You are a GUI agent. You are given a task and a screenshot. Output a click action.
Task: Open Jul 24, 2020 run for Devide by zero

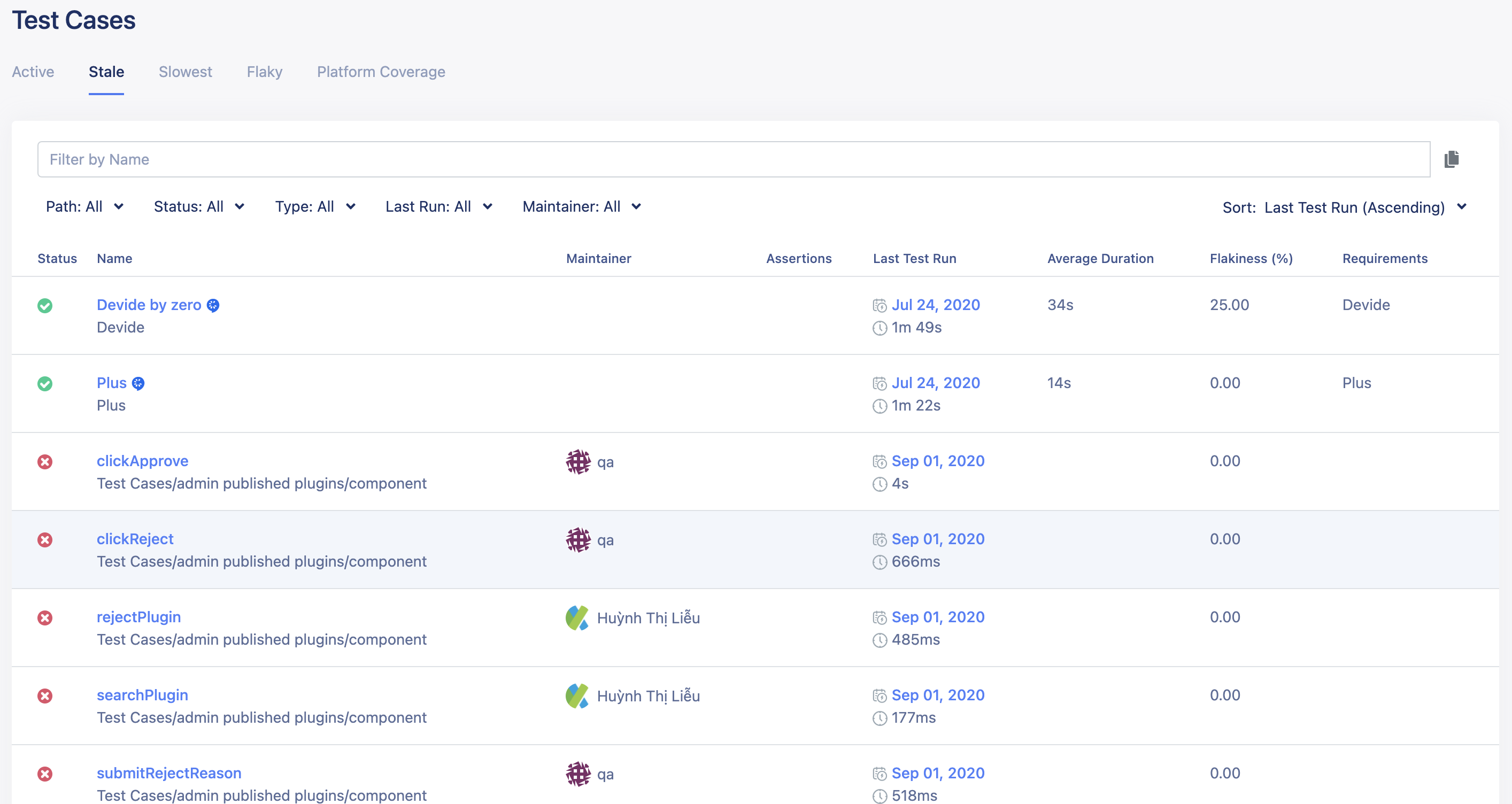pyautogui.click(x=936, y=305)
